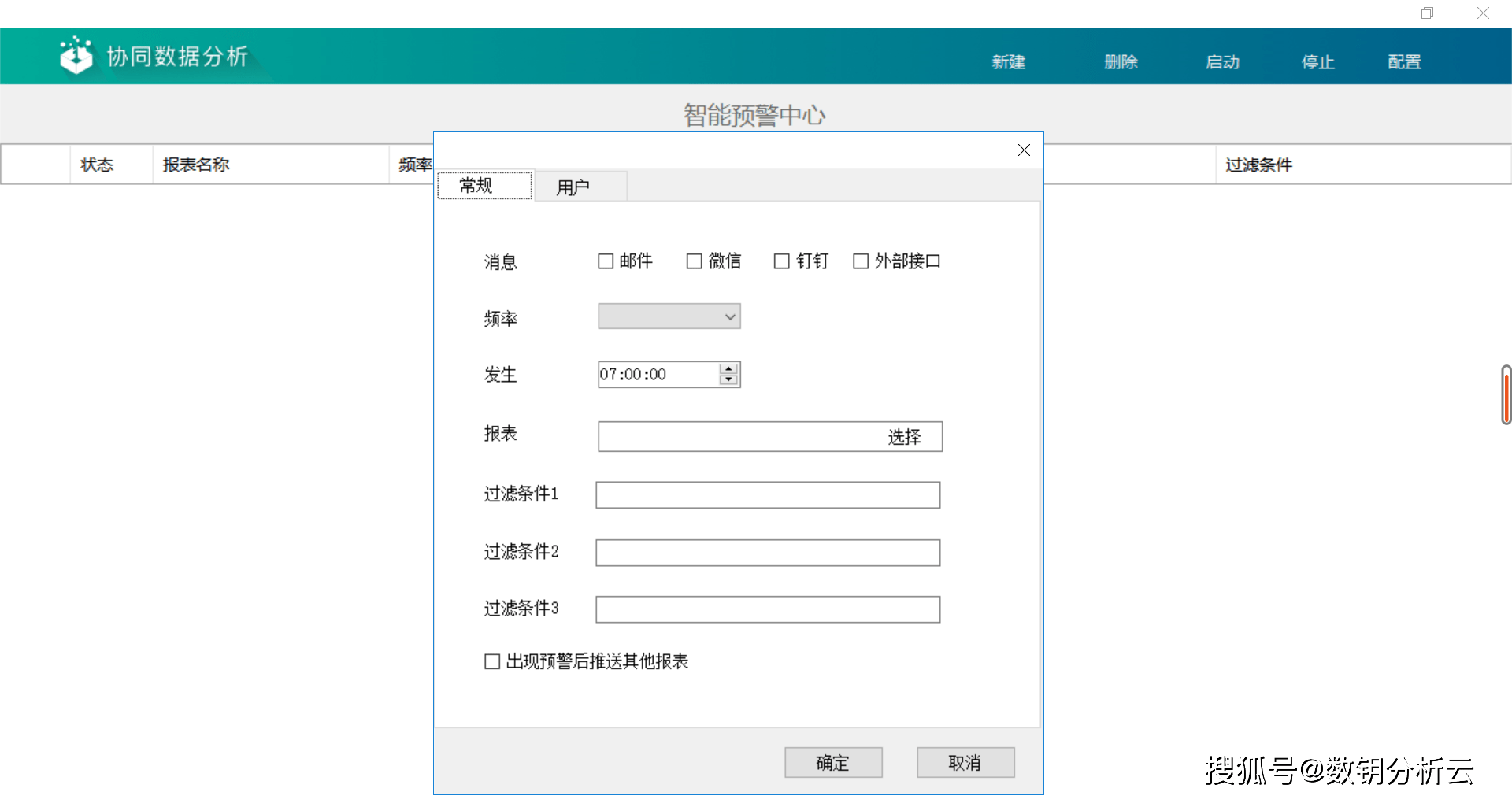Click the 协同数据分析 cube logo icon
This screenshot has height=803, width=1512.
click(x=76, y=55)
